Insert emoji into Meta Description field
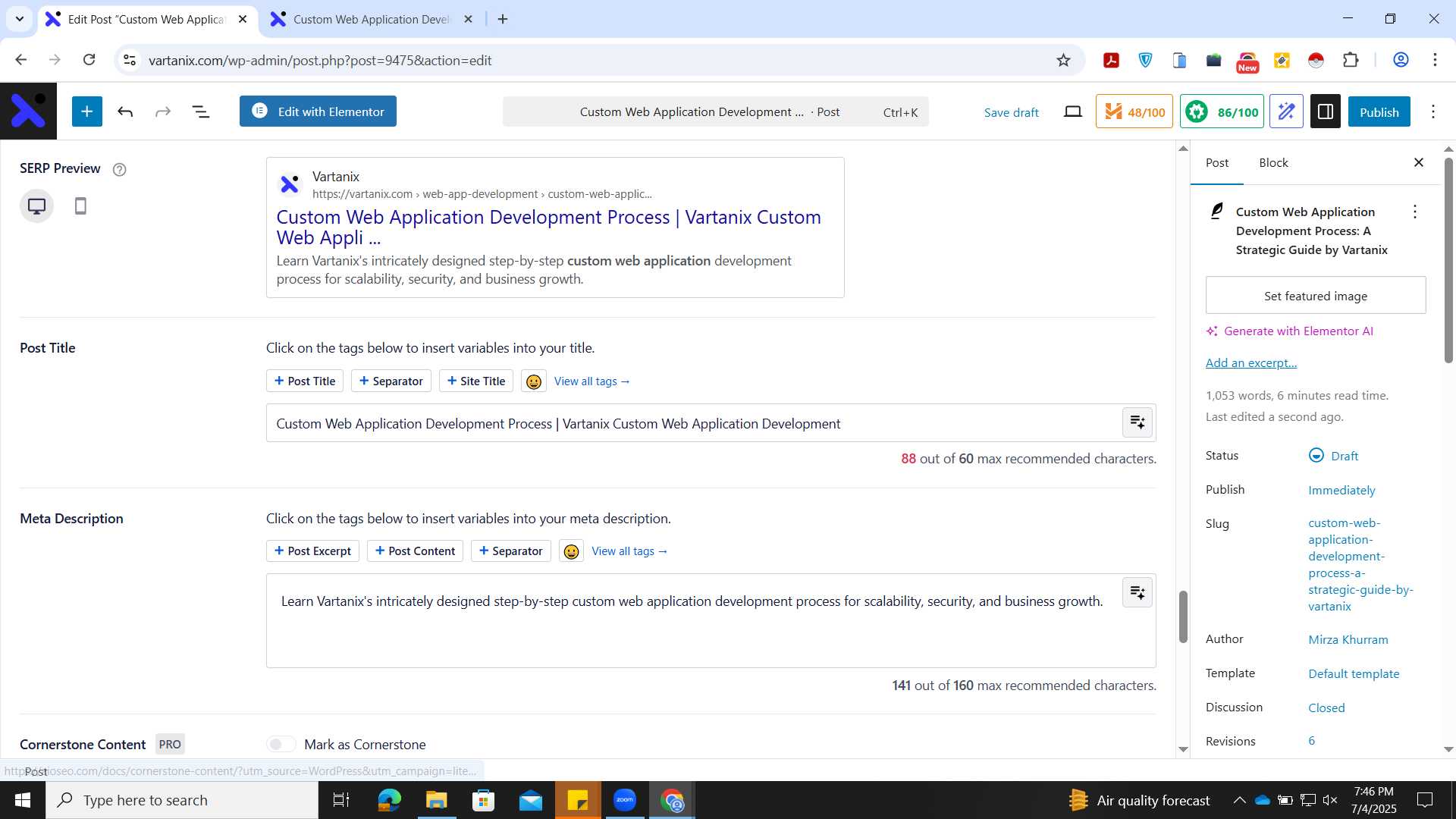Image resolution: width=1456 pixels, height=819 pixels. pos(571,551)
